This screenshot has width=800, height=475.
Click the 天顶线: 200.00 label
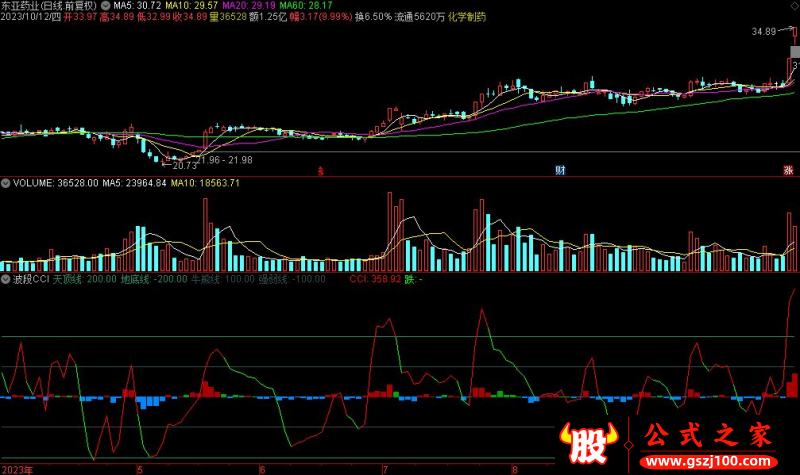[85, 279]
